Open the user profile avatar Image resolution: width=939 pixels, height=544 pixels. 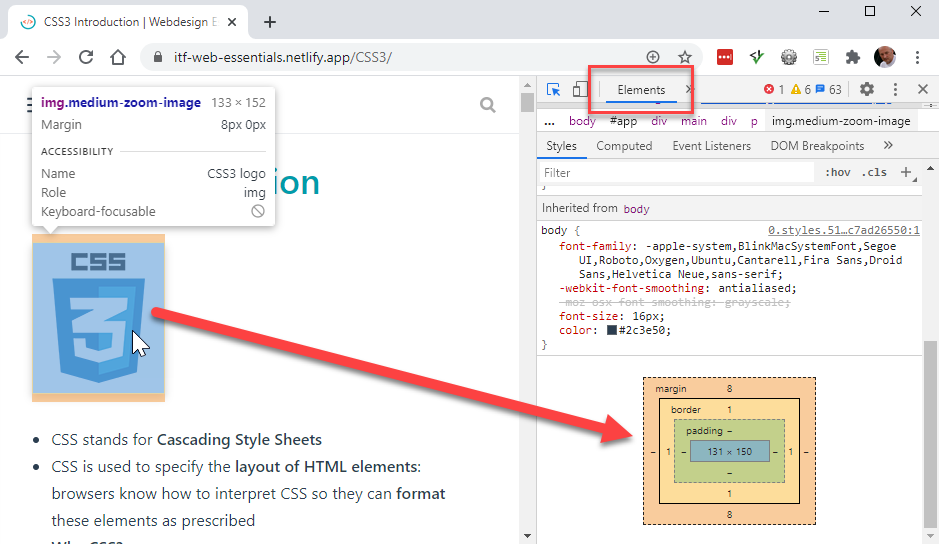[885, 57]
